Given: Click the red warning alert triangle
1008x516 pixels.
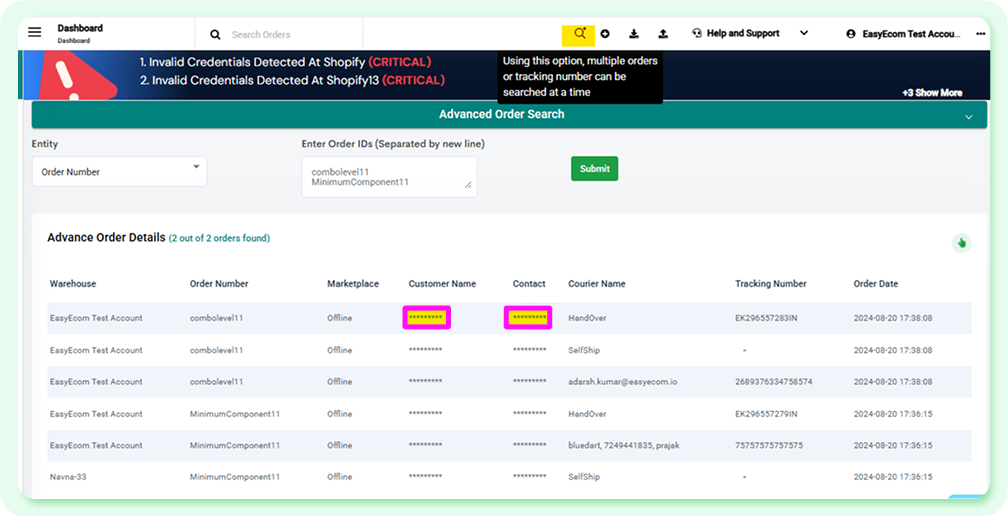Looking at the screenshot, I should coord(76,76).
